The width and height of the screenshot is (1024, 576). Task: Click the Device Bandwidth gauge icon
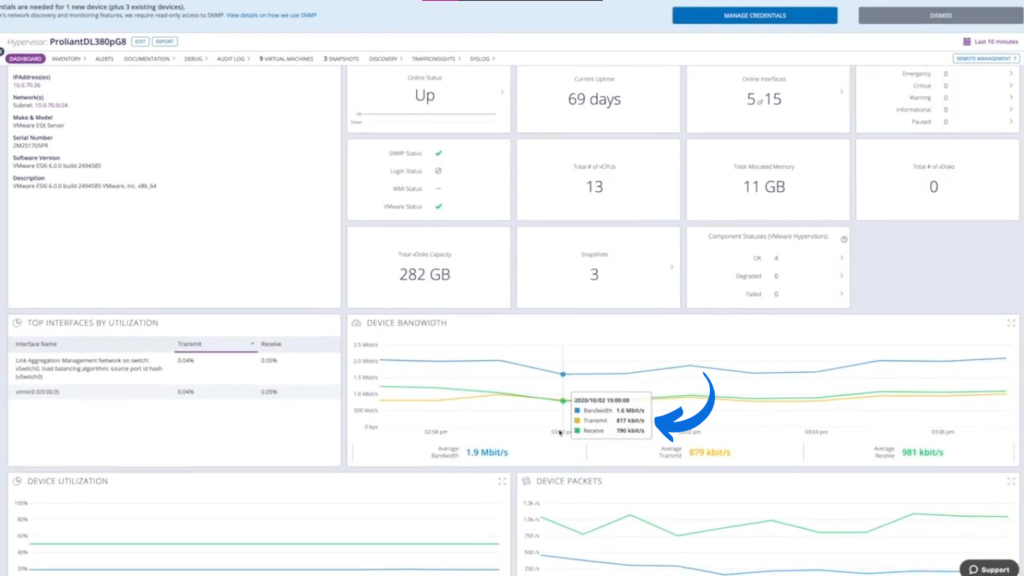[357, 323]
